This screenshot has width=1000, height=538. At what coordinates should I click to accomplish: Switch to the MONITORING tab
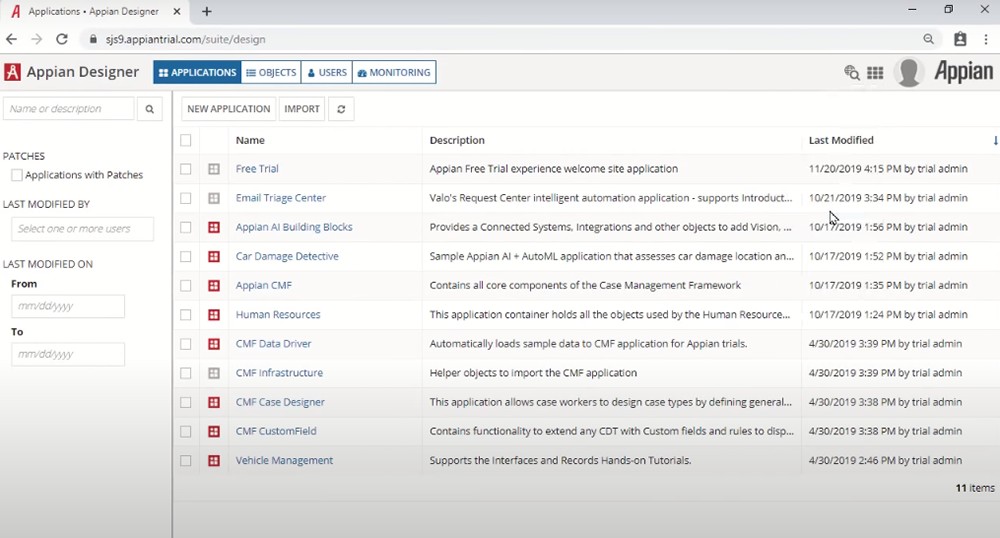393,73
